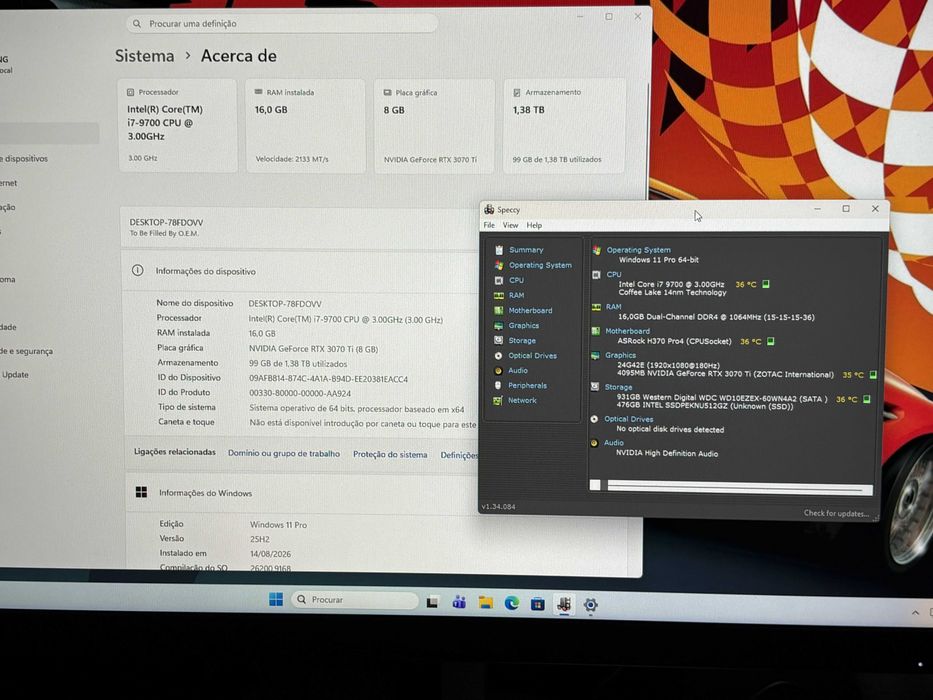The width and height of the screenshot is (933, 700).
Task: Click the Placa gráfica card in Settings
Action: coord(434,126)
